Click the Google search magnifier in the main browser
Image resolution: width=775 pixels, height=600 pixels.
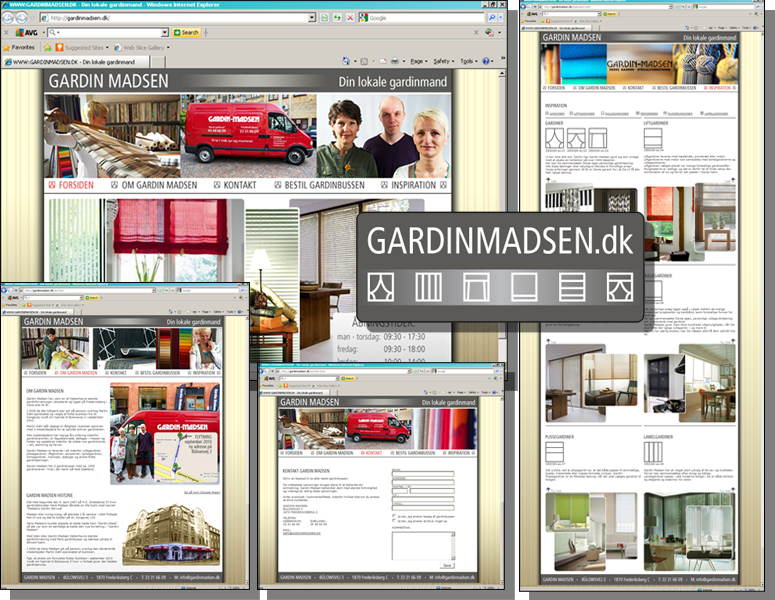(x=489, y=18)
